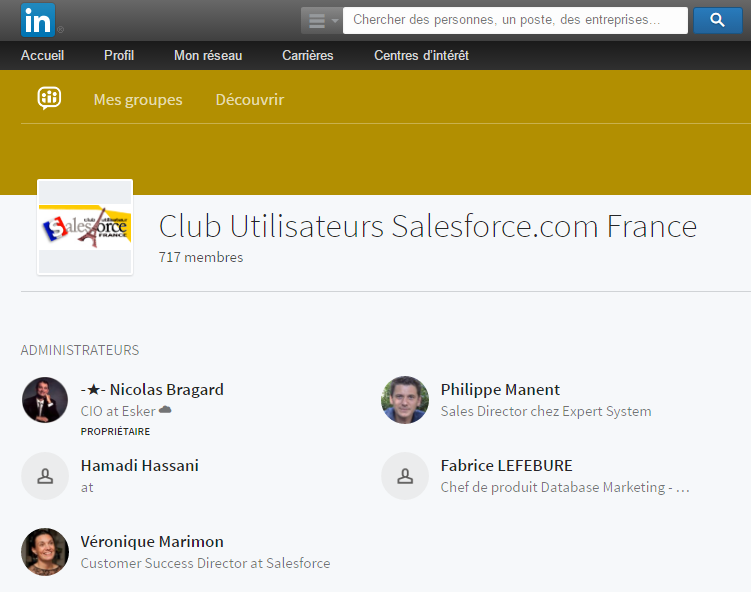Viewport: 751px width, 592px height.
Task: Click the '717 membres' count
Action: [x=201, y=257]
